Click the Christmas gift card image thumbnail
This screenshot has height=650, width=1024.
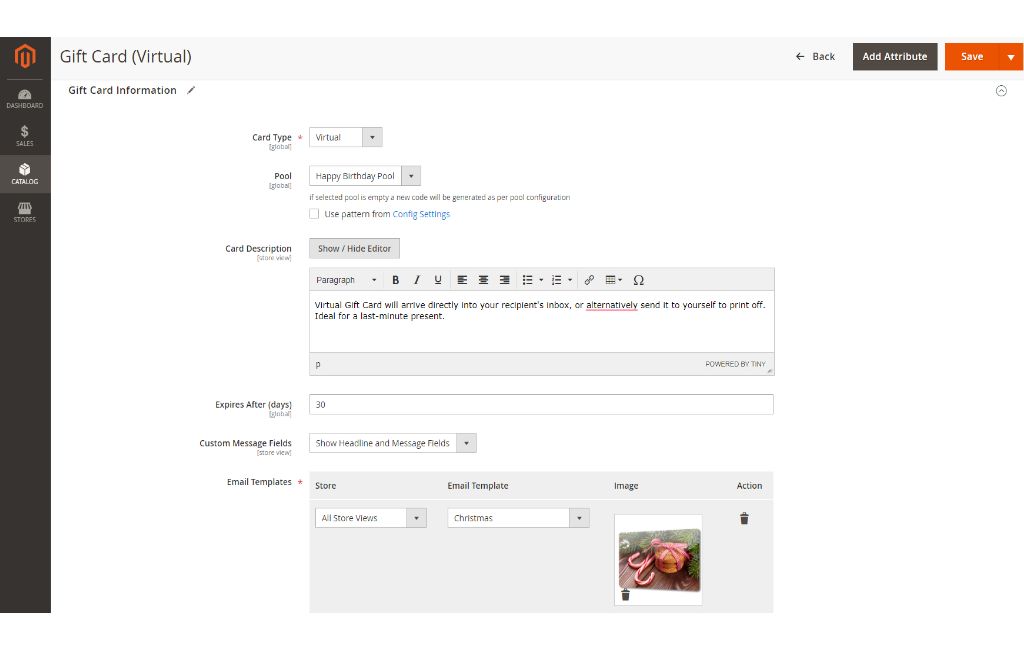[x=659, y=559]
